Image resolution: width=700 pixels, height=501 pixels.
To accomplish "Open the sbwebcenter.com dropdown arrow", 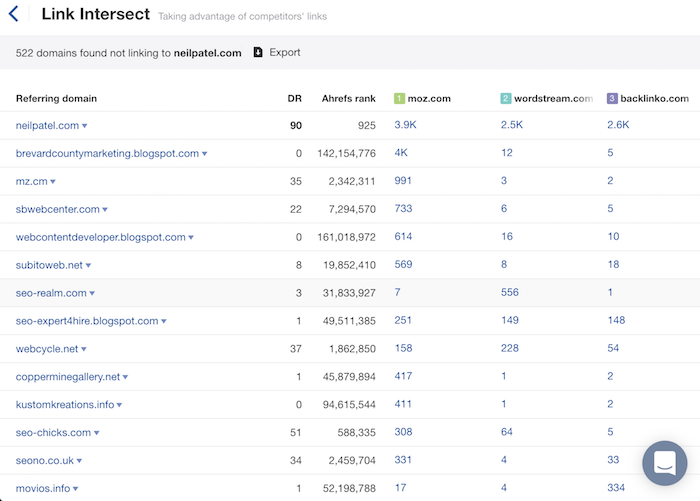I will pyautogui.click(x=105, y=209).
